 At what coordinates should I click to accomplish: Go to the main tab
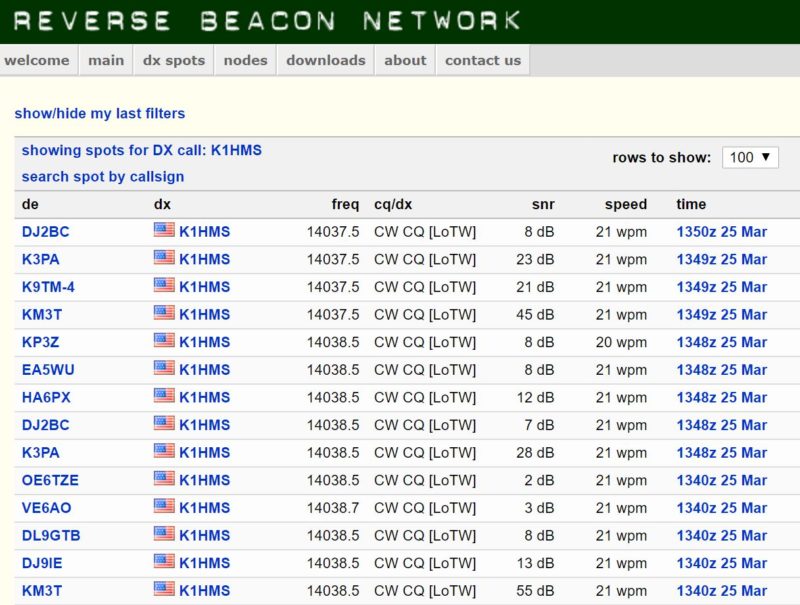click(106, 60)
